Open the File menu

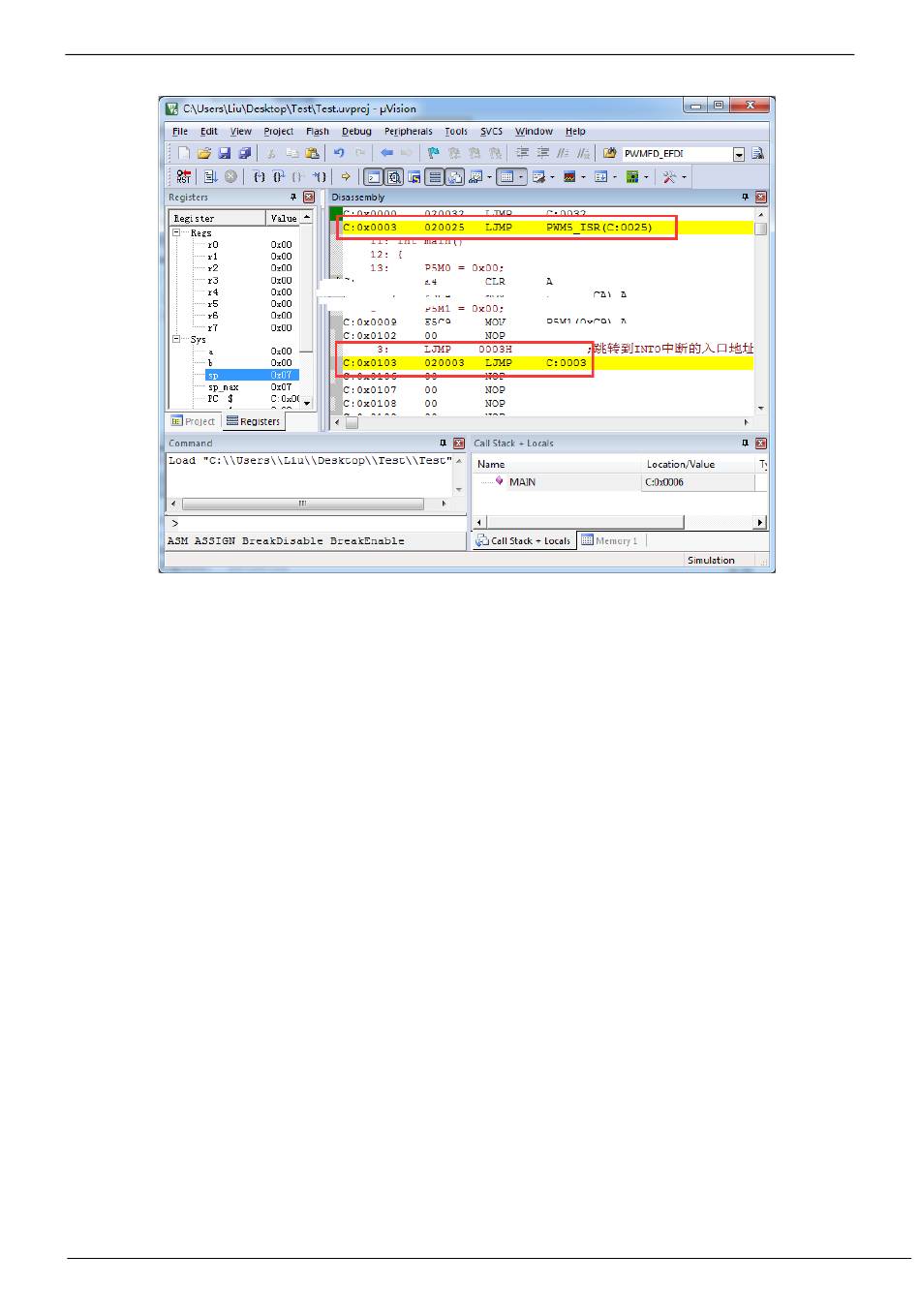pos(180,131)
